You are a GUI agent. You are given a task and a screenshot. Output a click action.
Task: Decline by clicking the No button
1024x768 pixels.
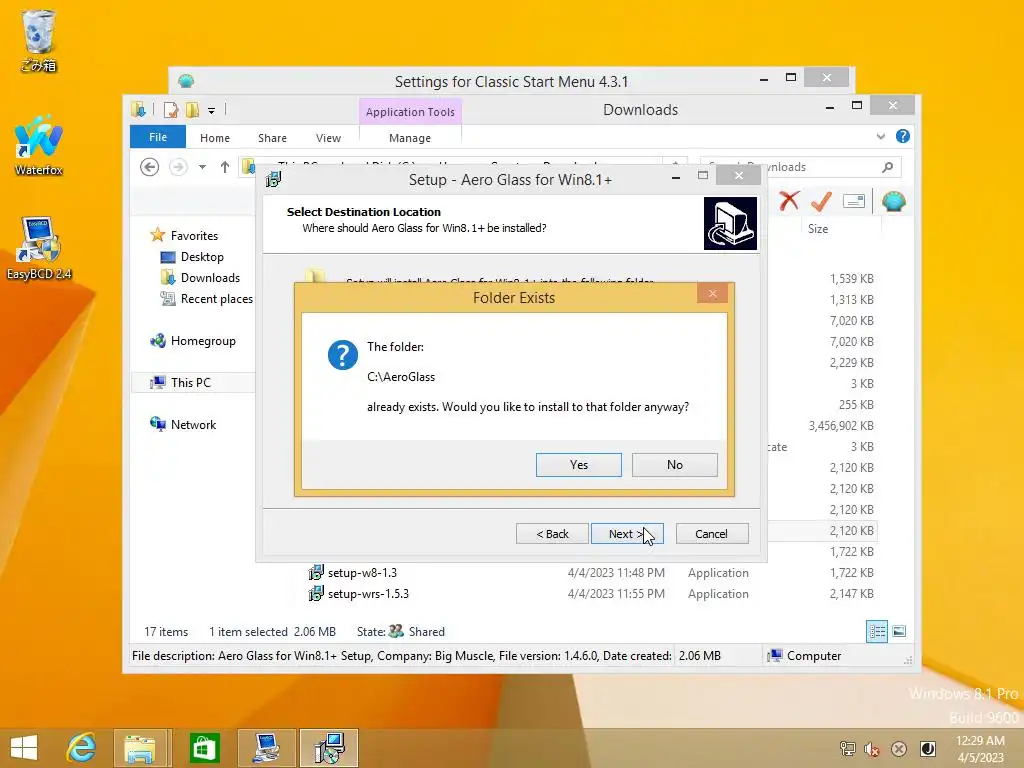click(675, 465)
